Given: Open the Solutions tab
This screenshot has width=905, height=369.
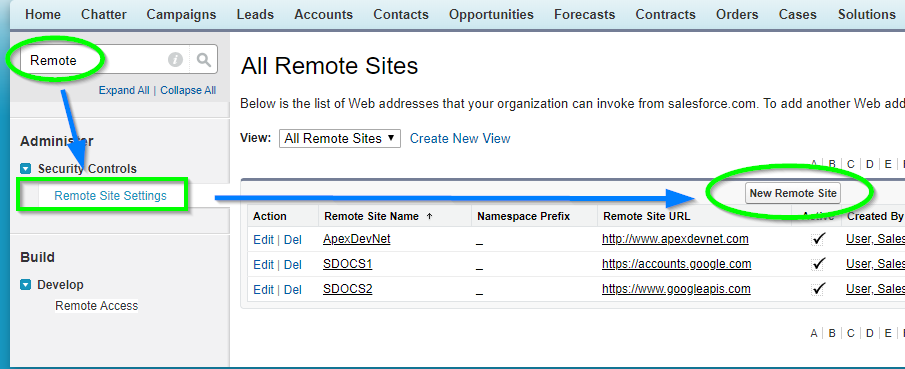Looking at the screenshot, I should (866, 14).
